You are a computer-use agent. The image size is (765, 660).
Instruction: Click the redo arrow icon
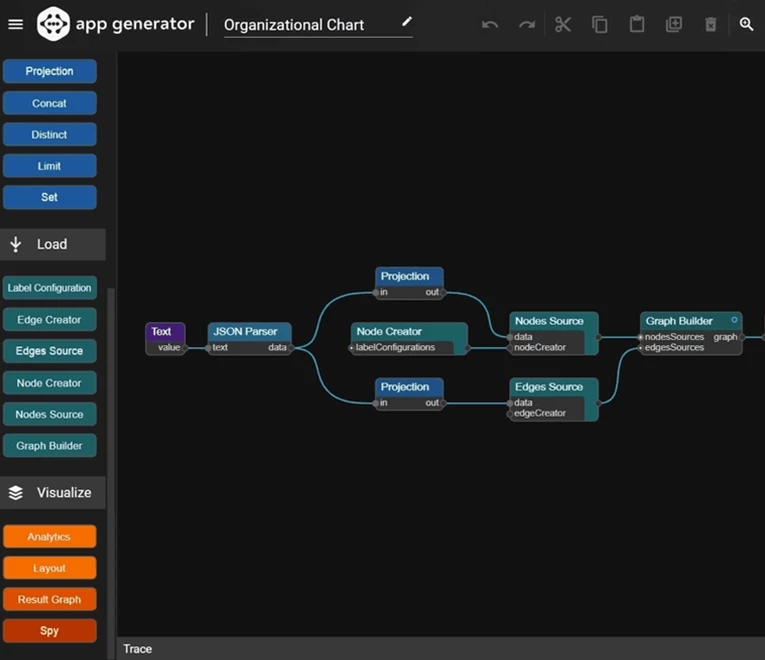526,24
